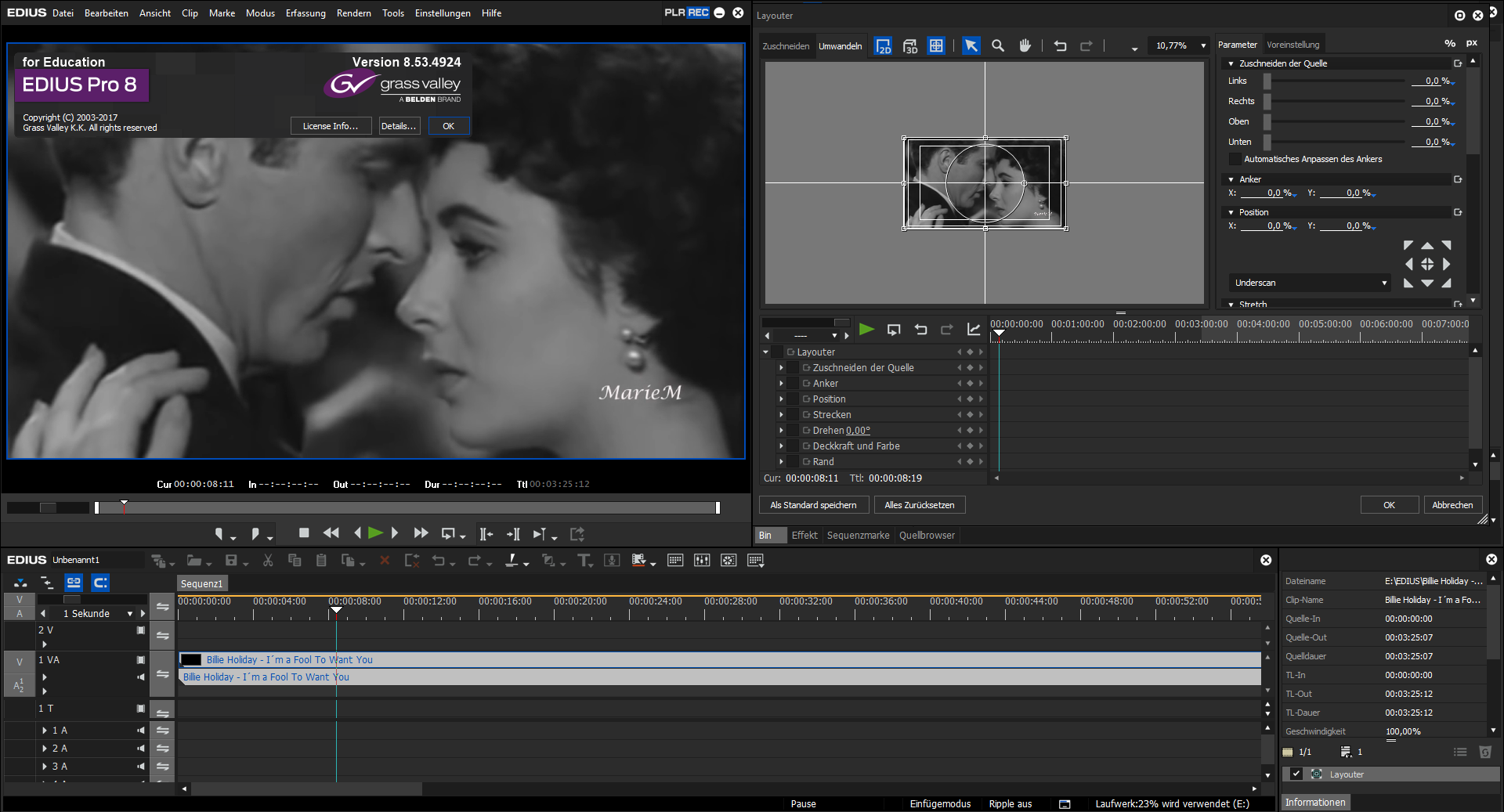Create title with the T icon
The height and width of the screenshot is (812, 1504).
coord(584,560)
